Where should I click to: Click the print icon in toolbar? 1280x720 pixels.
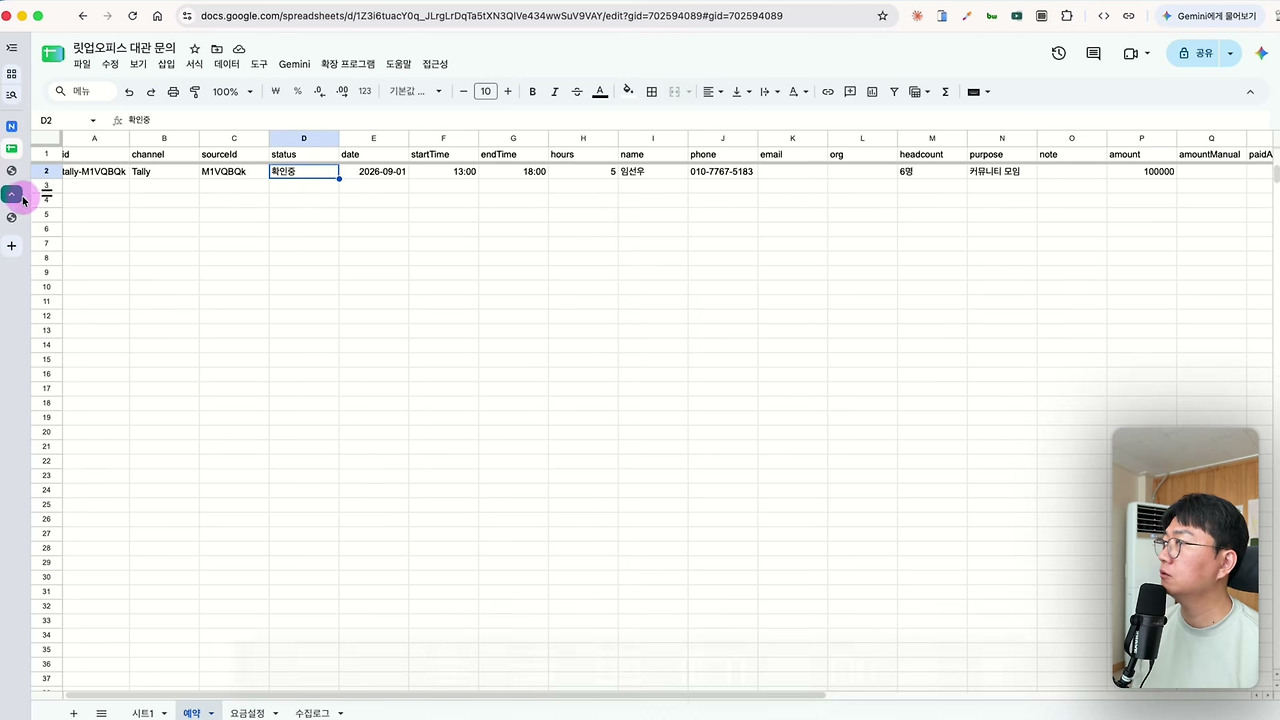pos(173,92)
